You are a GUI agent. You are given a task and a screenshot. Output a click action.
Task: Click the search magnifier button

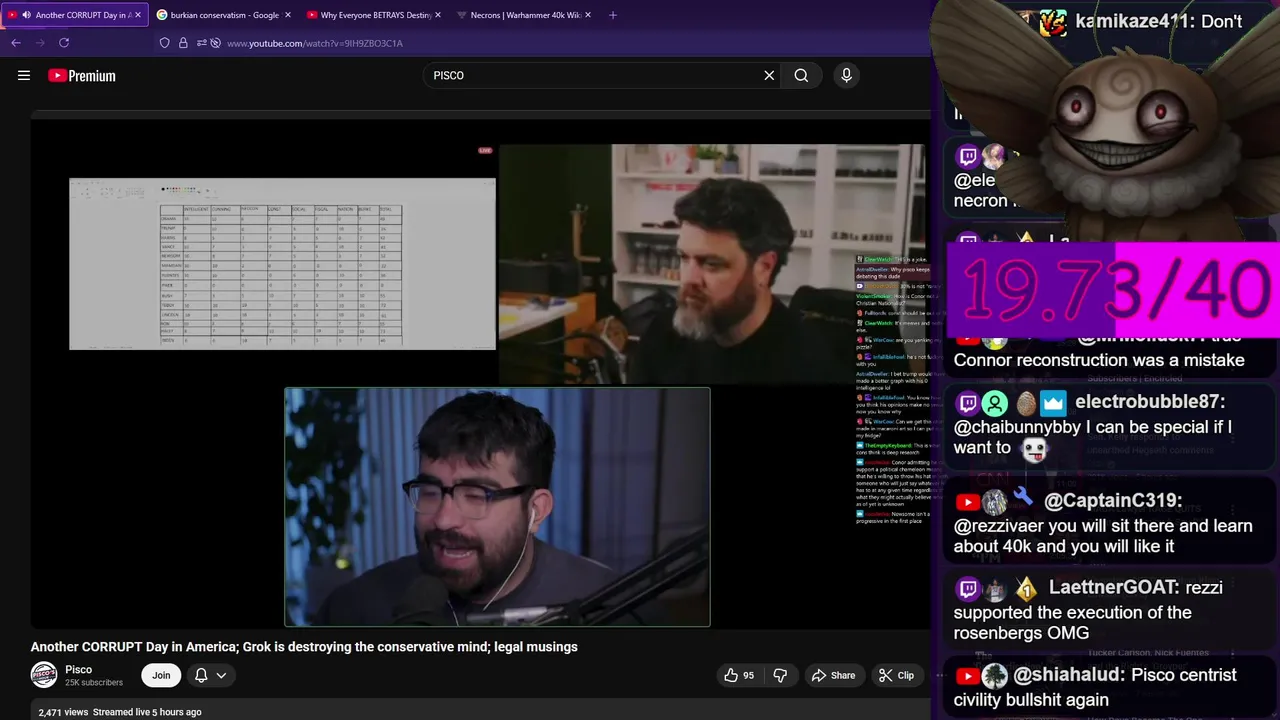801,75
